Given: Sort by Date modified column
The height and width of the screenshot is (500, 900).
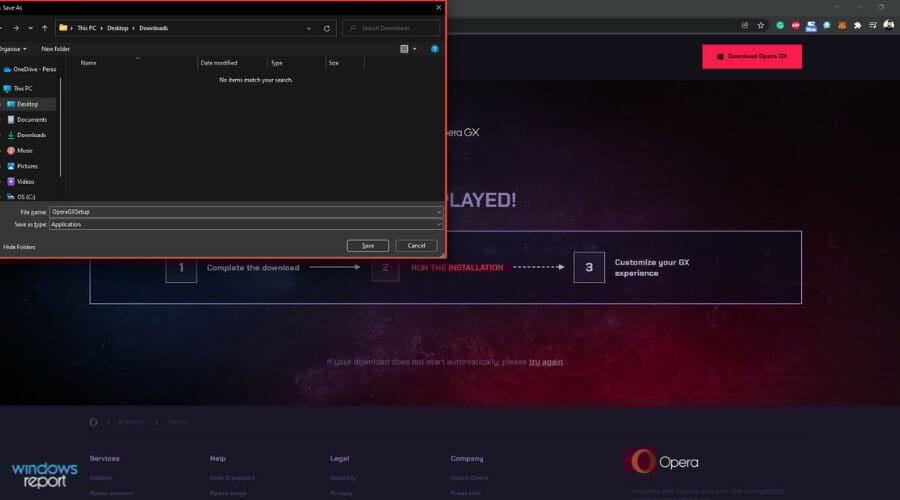Looking at the screenshot, I should (x=219, y=63).
